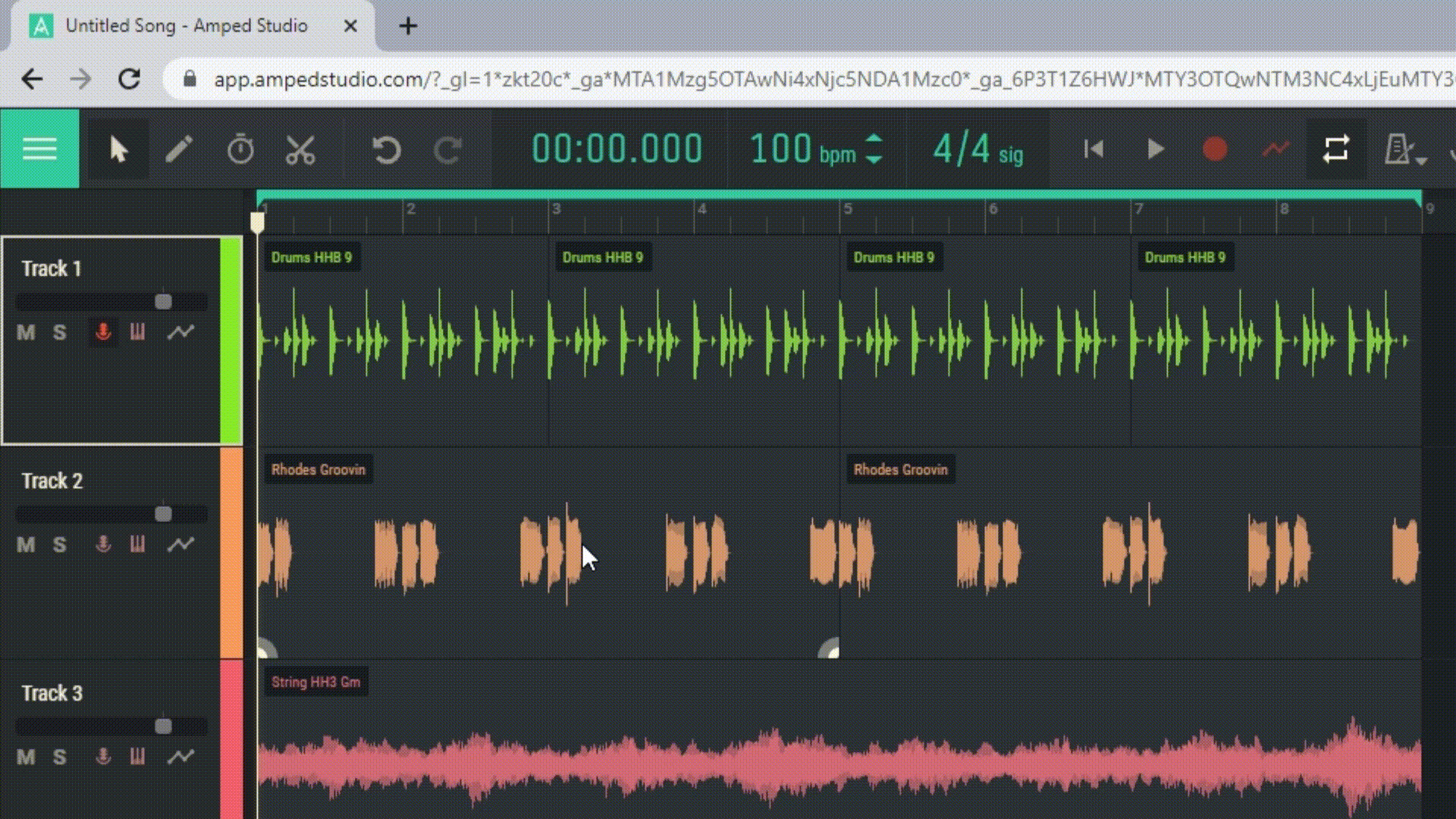Open the instrument keyboard icon on Track 3
This screenshot has width=1456, height=819.
click(138, 756)
